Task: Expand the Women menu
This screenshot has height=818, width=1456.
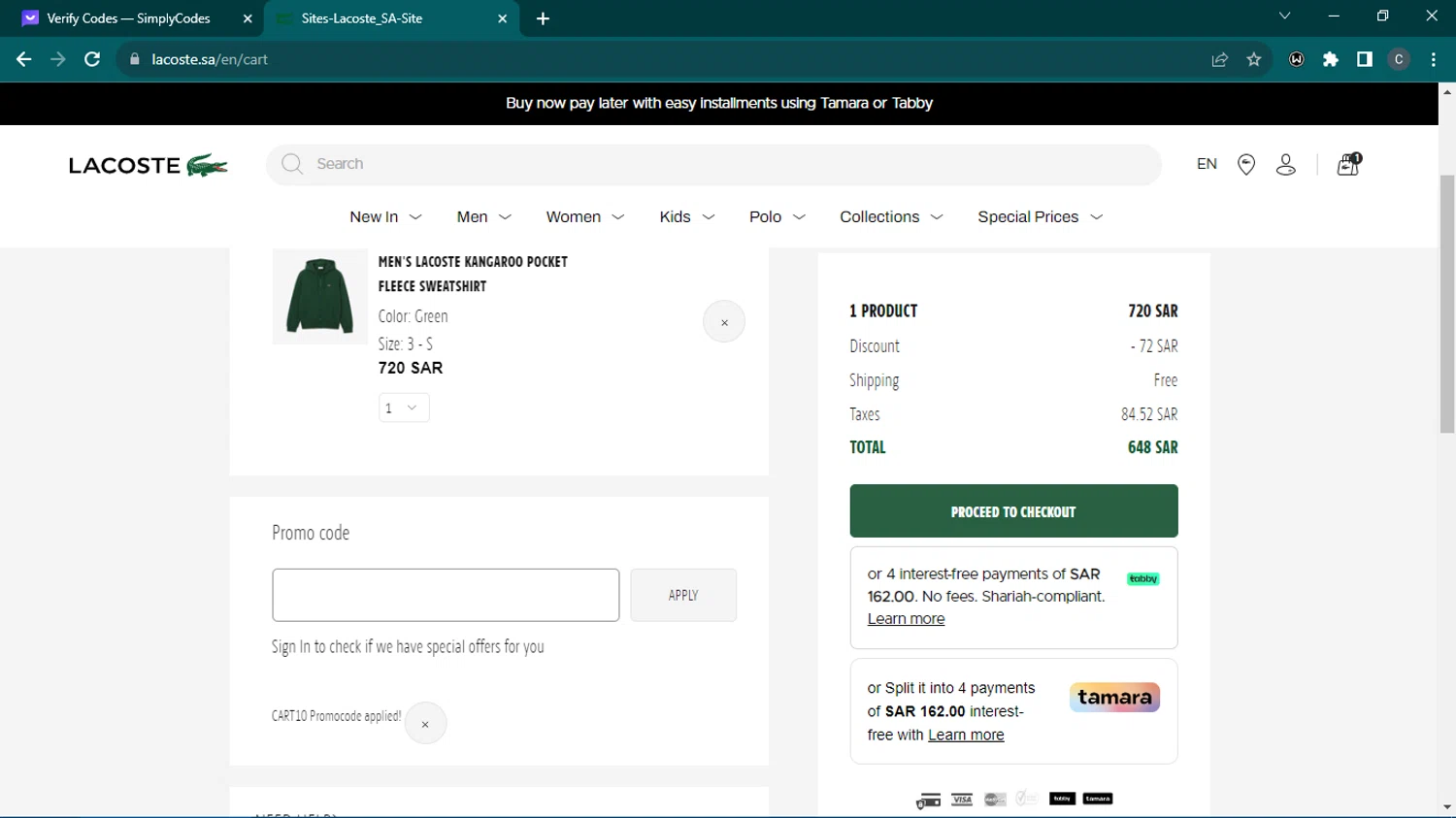Action: coord(585,217)
